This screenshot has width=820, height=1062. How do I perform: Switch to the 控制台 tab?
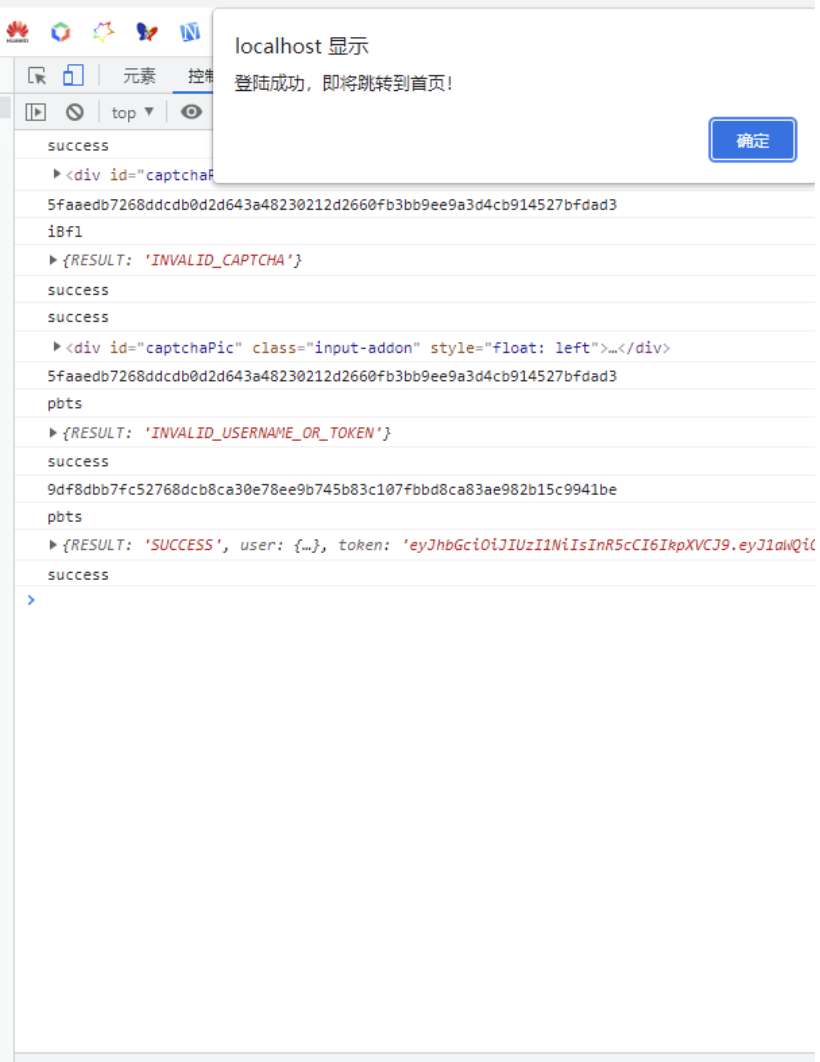point(200,75)
